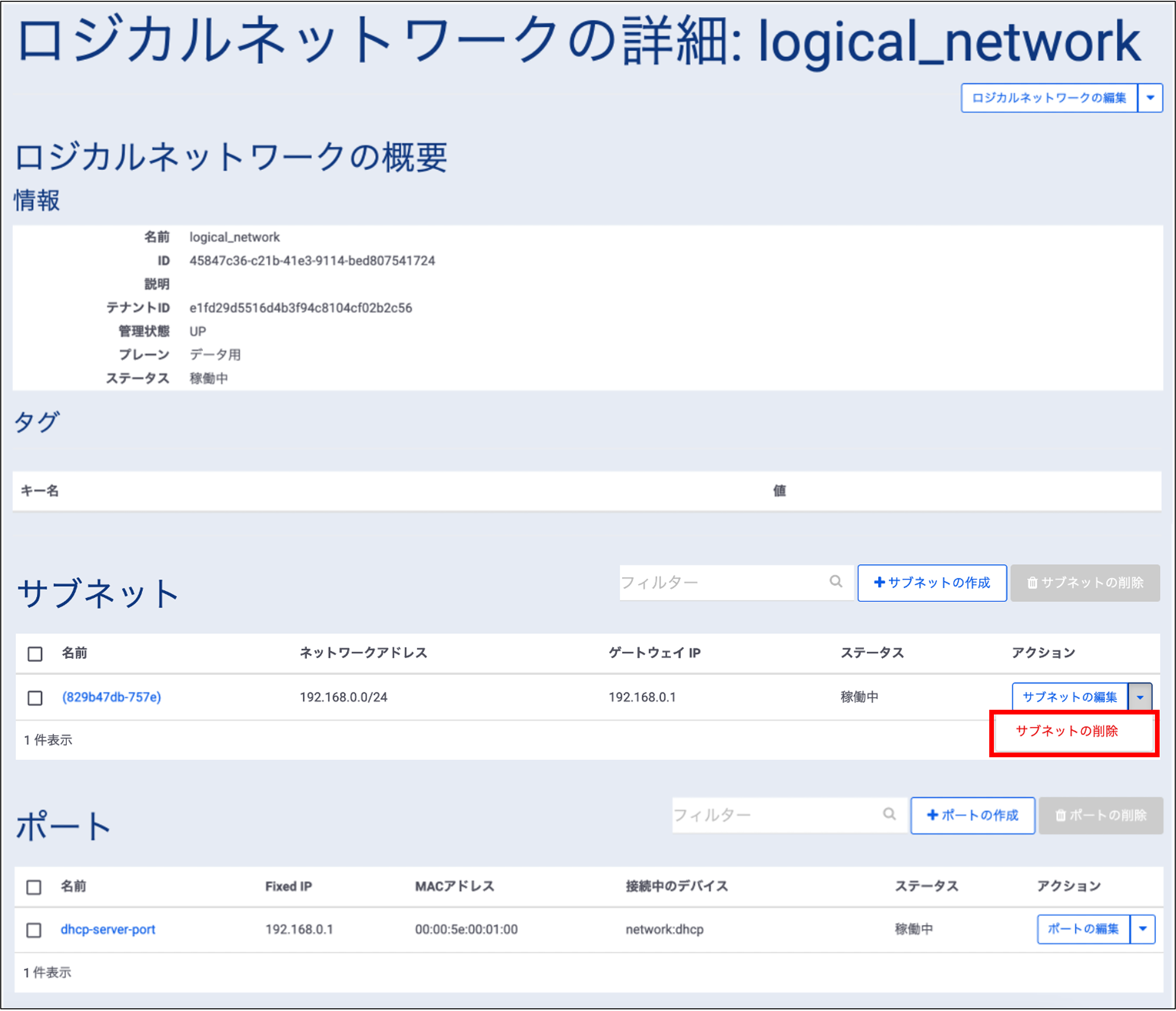Open the (829b47db-757e) subnet link

click(112, 697)
